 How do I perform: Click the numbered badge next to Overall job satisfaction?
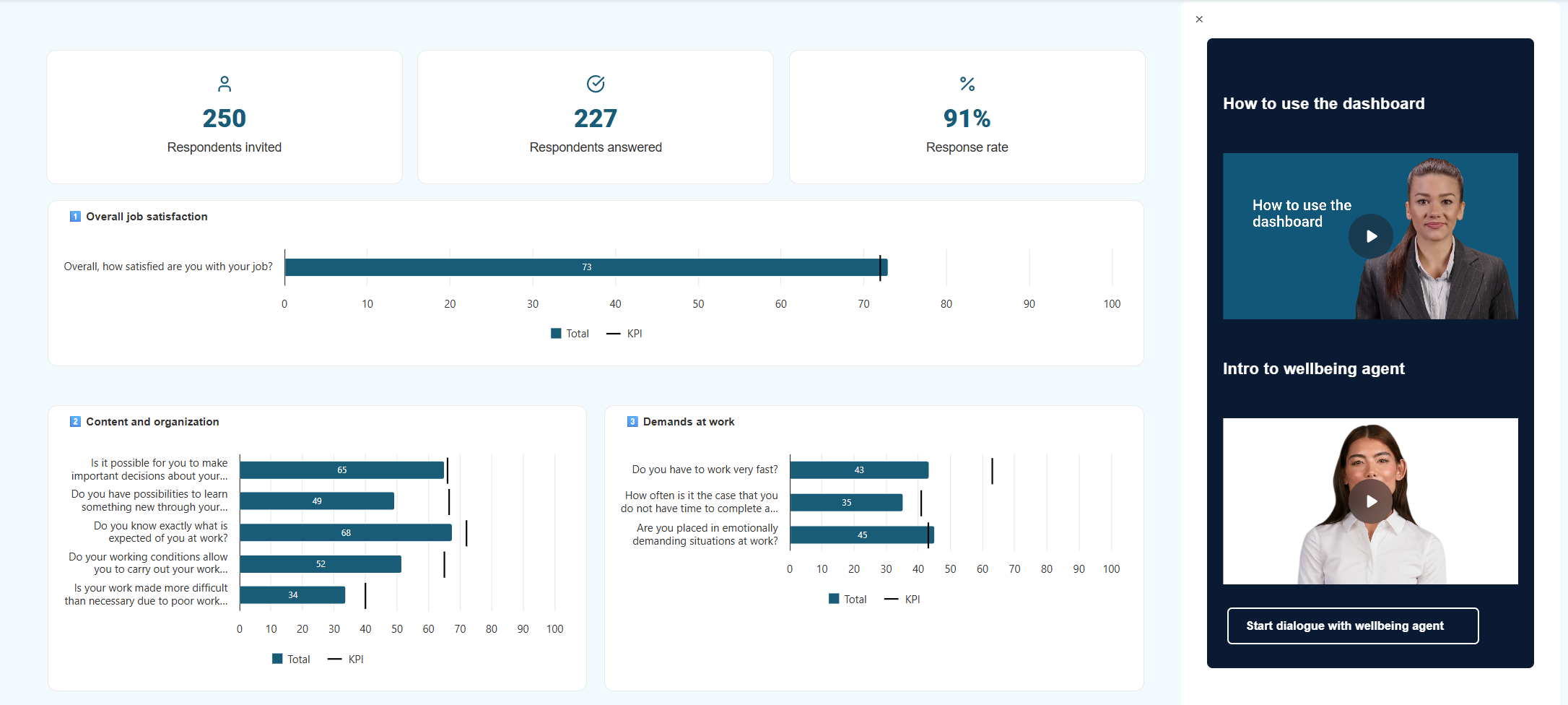74,216
